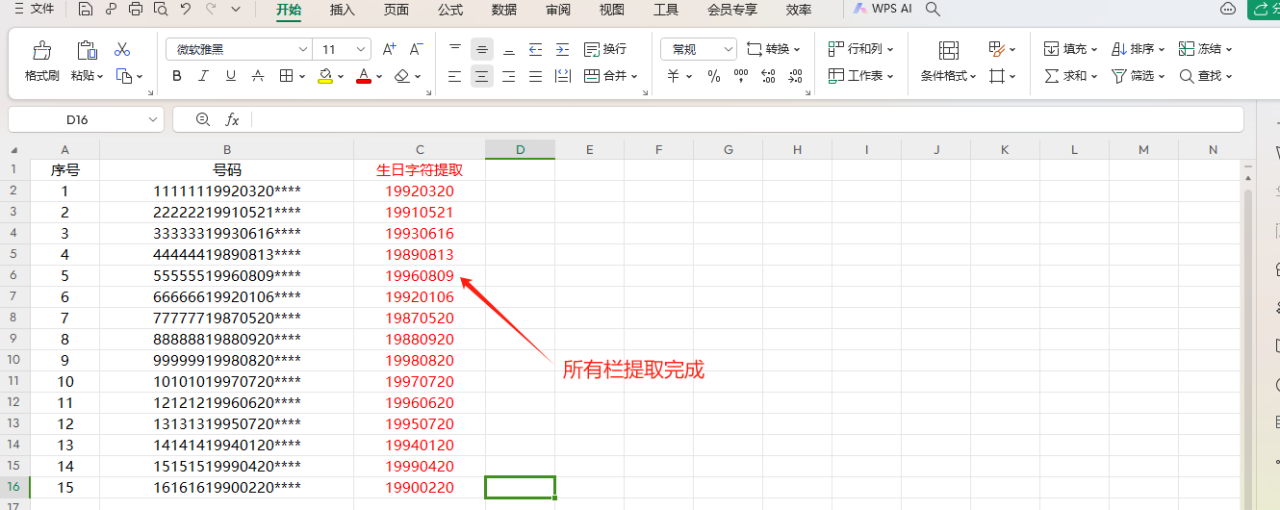
Task: Click the eraser clear-format icon
Action: 402,76
